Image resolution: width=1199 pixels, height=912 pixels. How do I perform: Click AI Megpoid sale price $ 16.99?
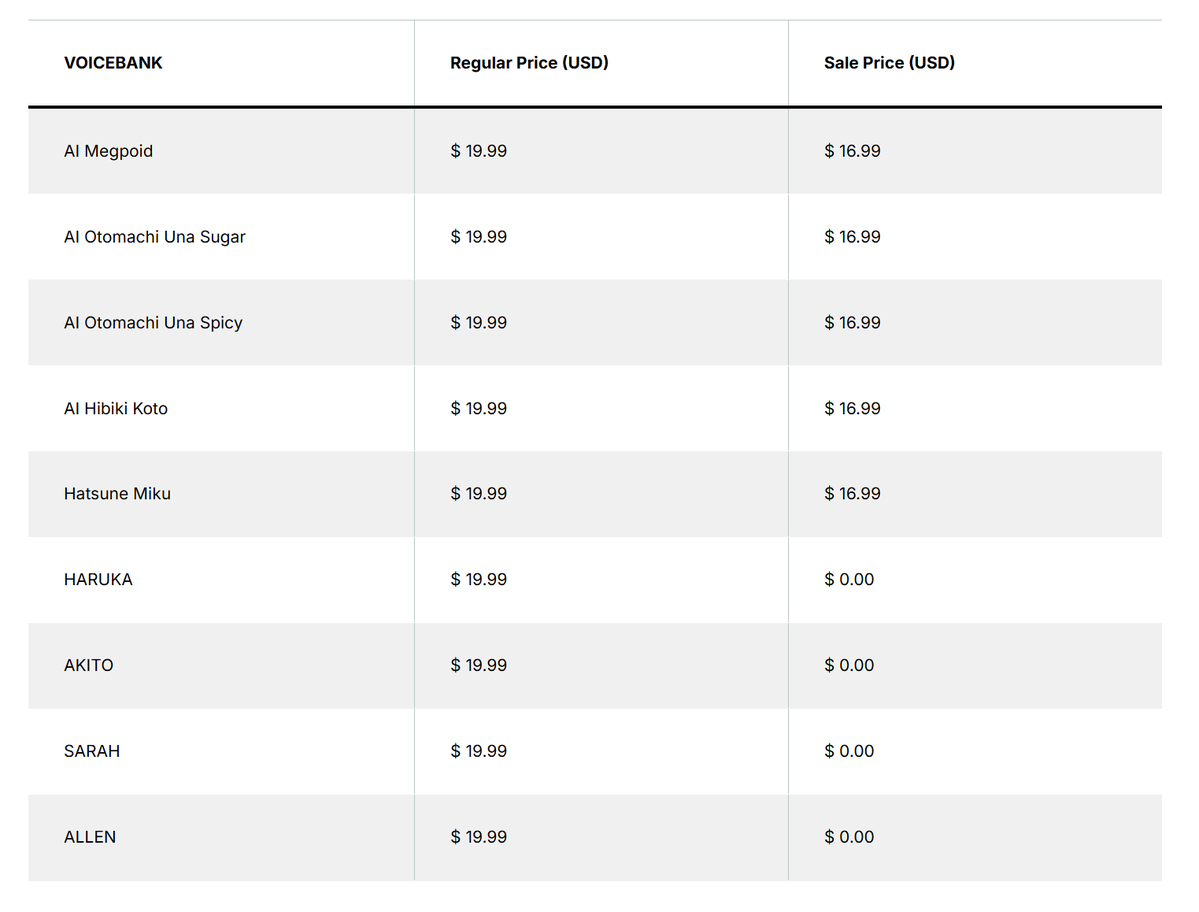(x=853, y=151)
